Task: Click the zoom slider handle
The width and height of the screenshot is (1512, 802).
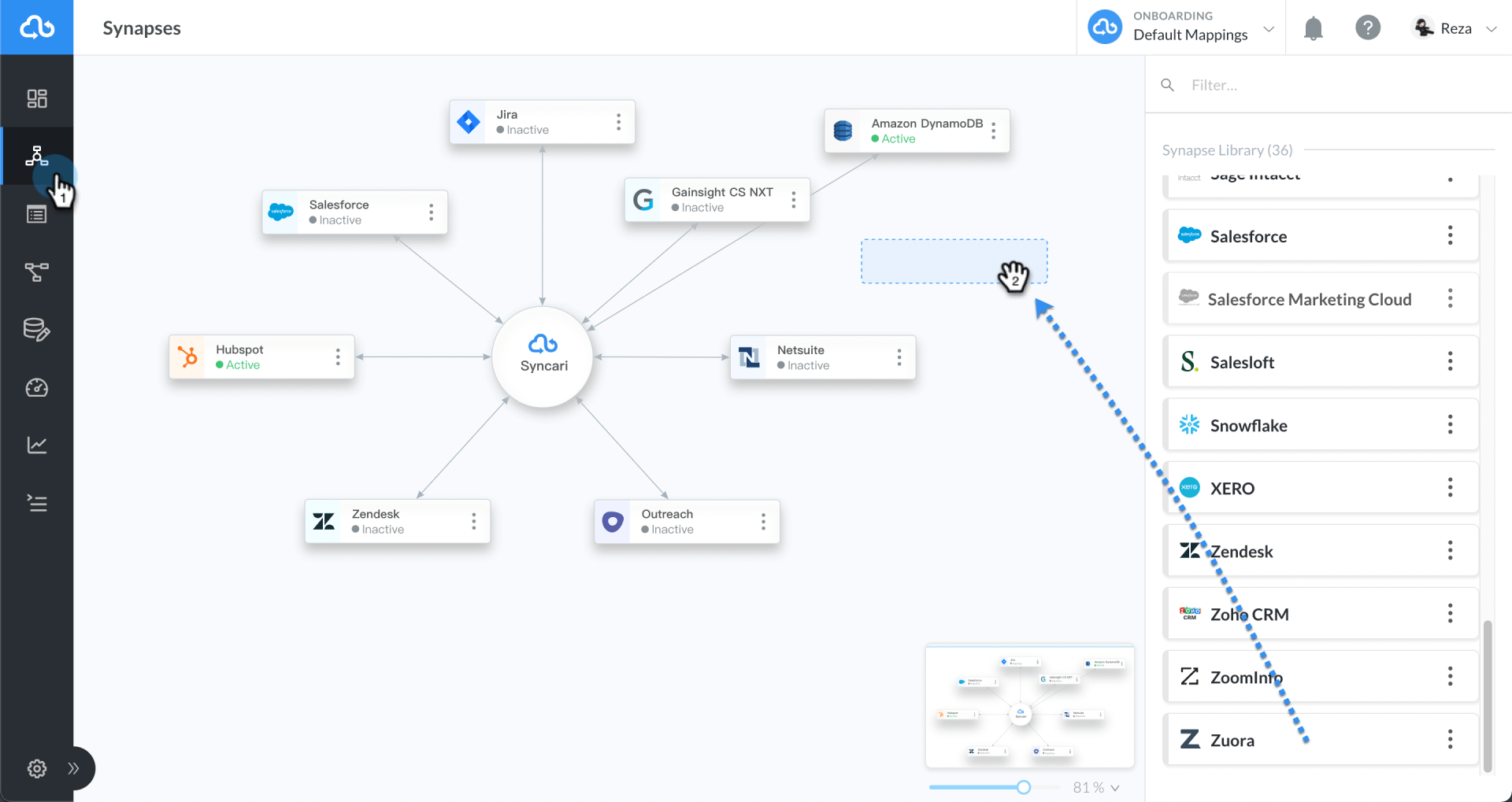Action: pyautogui.click(x=1024, y=787)
